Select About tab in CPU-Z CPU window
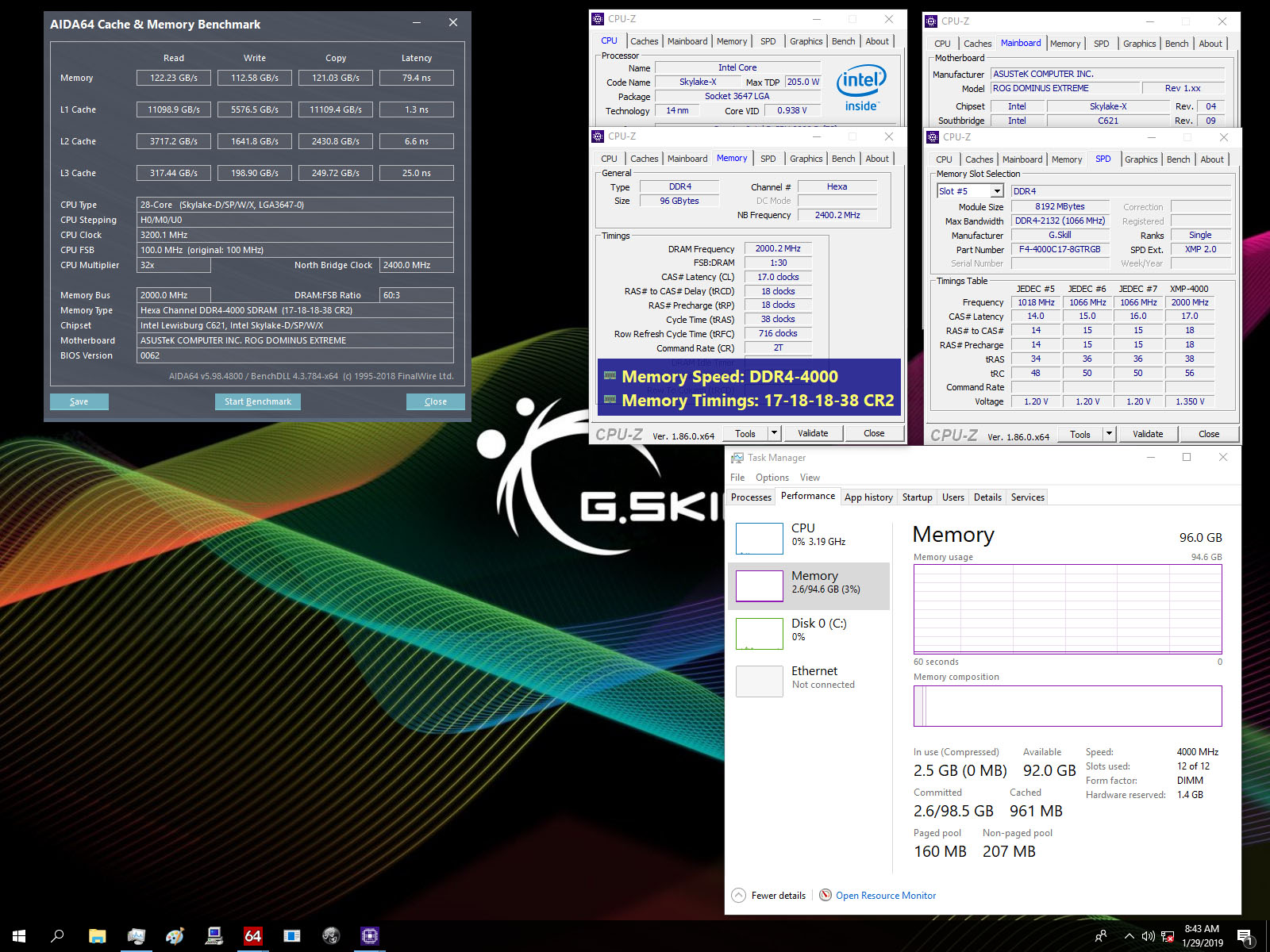1270x952 pixels. coord(877,41)
